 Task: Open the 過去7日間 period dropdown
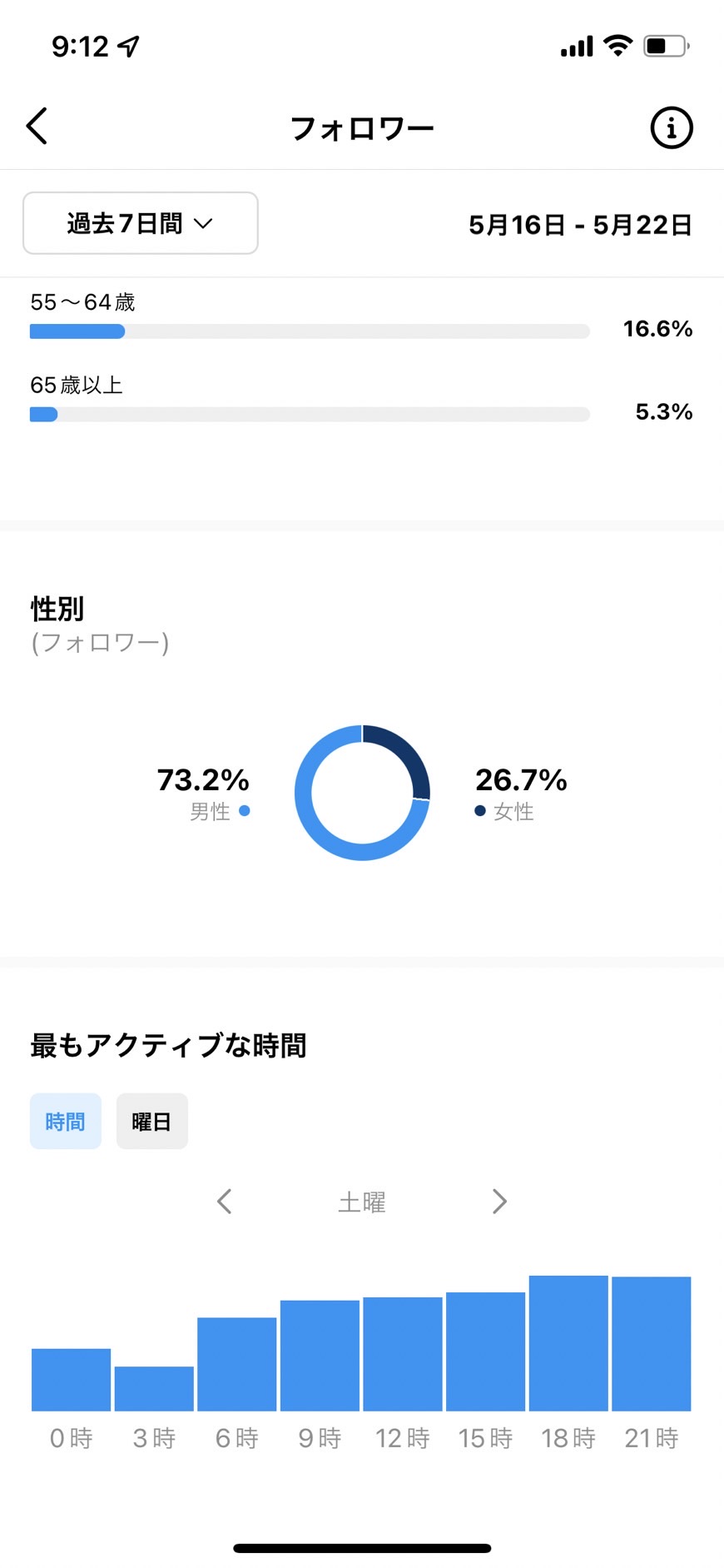[140, 223]
